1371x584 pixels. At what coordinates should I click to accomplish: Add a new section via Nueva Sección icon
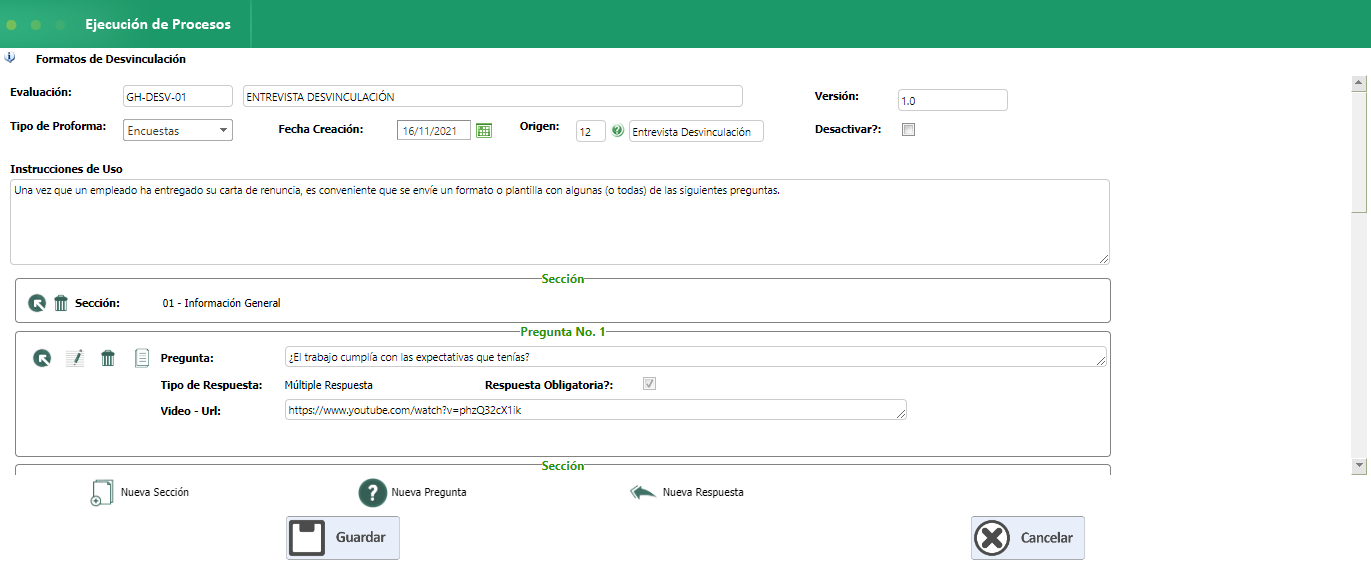click(x=101, y=493)
